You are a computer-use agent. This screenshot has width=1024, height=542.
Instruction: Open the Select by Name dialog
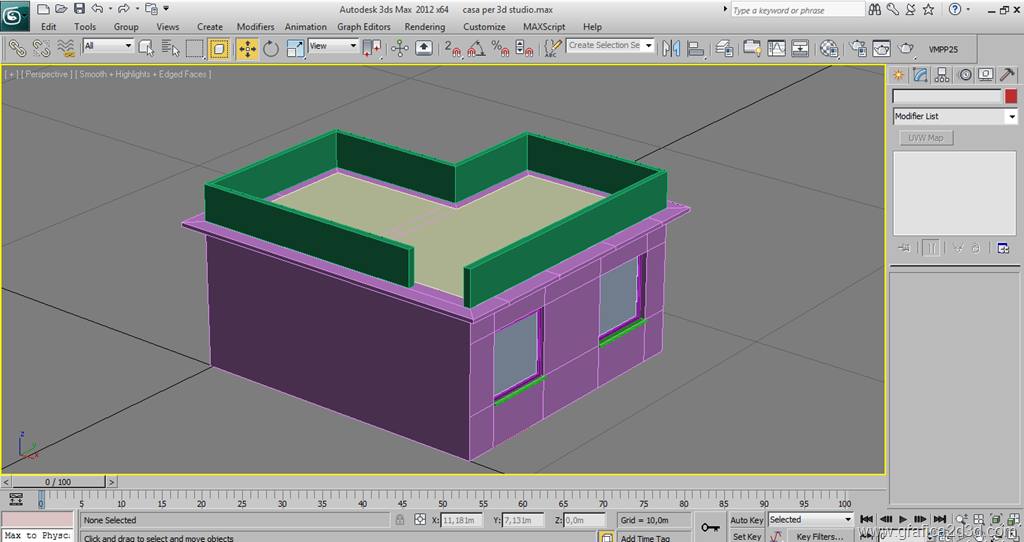pos(169,48)
